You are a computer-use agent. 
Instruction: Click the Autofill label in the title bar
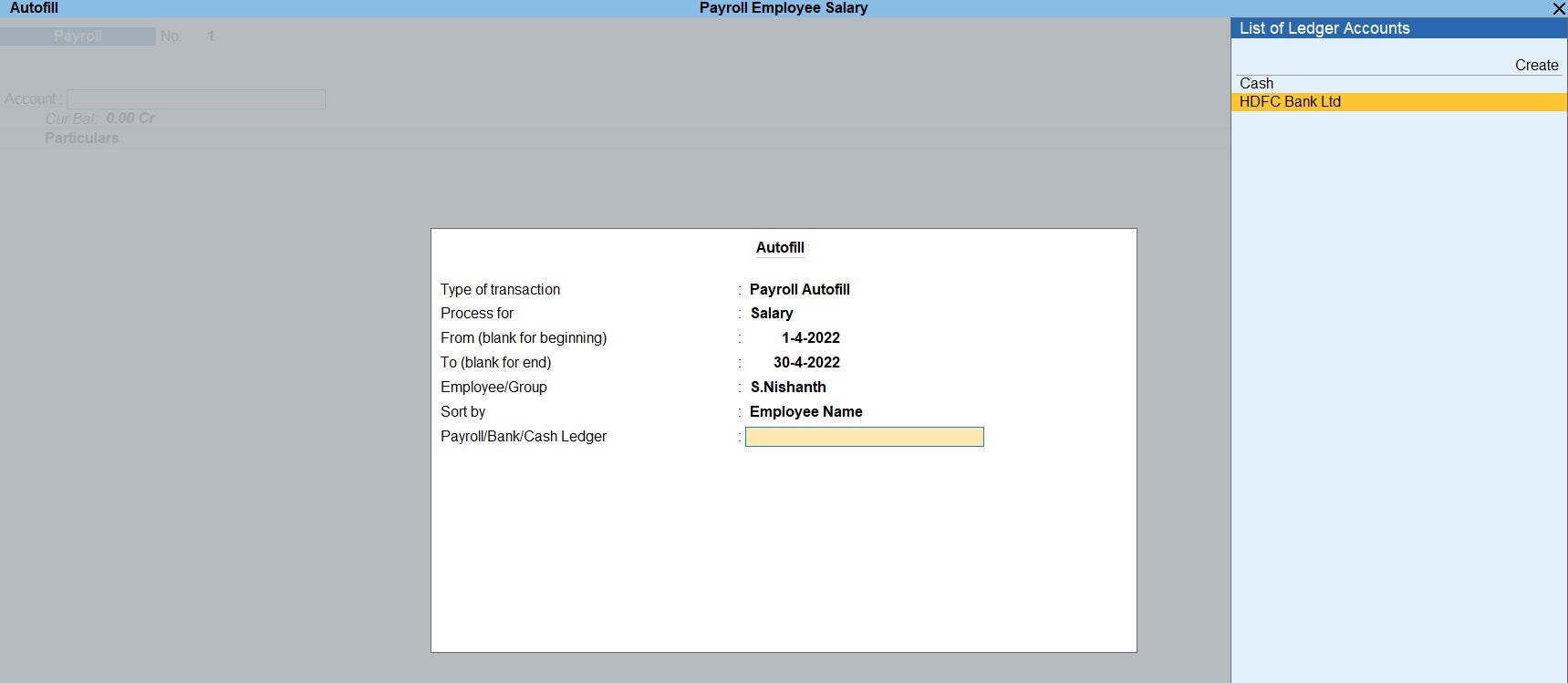pyautogui.click(x=34, y=8)
